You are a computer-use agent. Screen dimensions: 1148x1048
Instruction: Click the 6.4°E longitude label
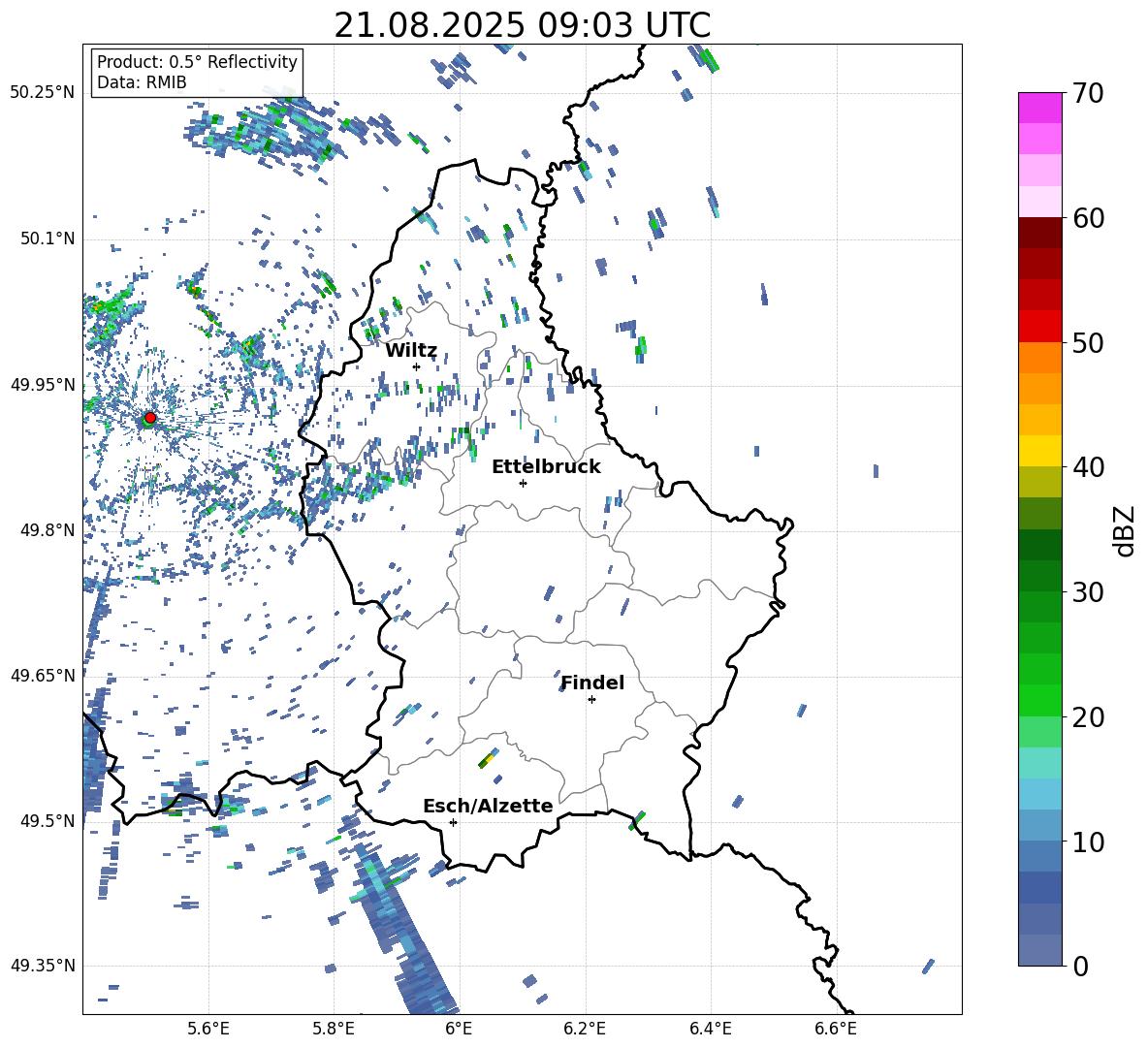point(710,1029)
